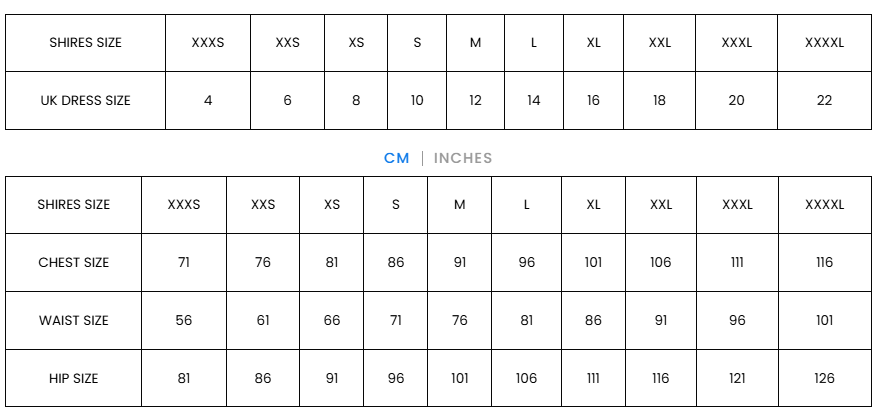Image resolution: width=879 pixels, height=415 pixels.
Task: Click UK dress size 22 cell
Action: [x=824, y=100]
